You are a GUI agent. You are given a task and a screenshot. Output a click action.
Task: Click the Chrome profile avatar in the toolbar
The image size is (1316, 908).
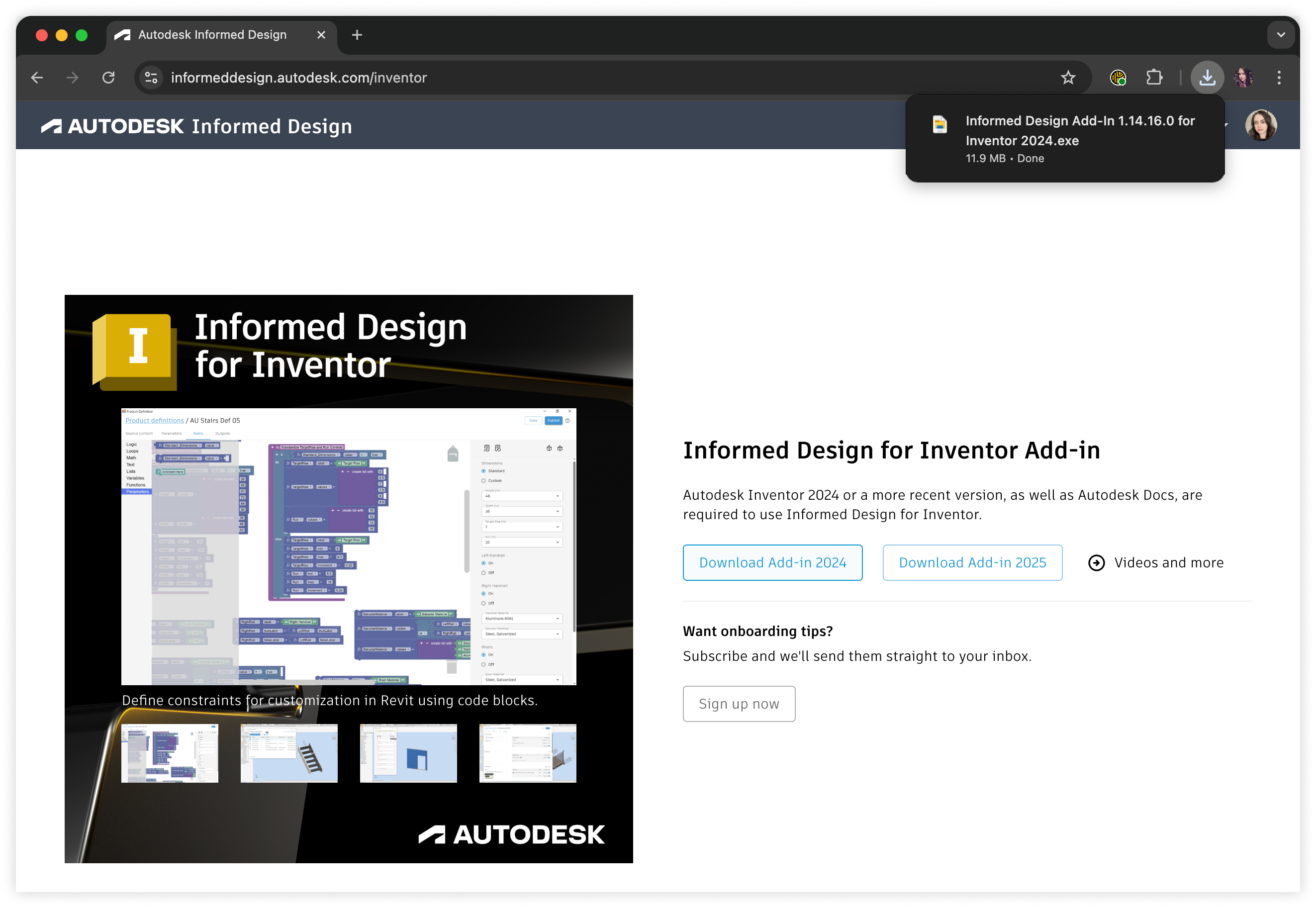tap(1243, 78)
